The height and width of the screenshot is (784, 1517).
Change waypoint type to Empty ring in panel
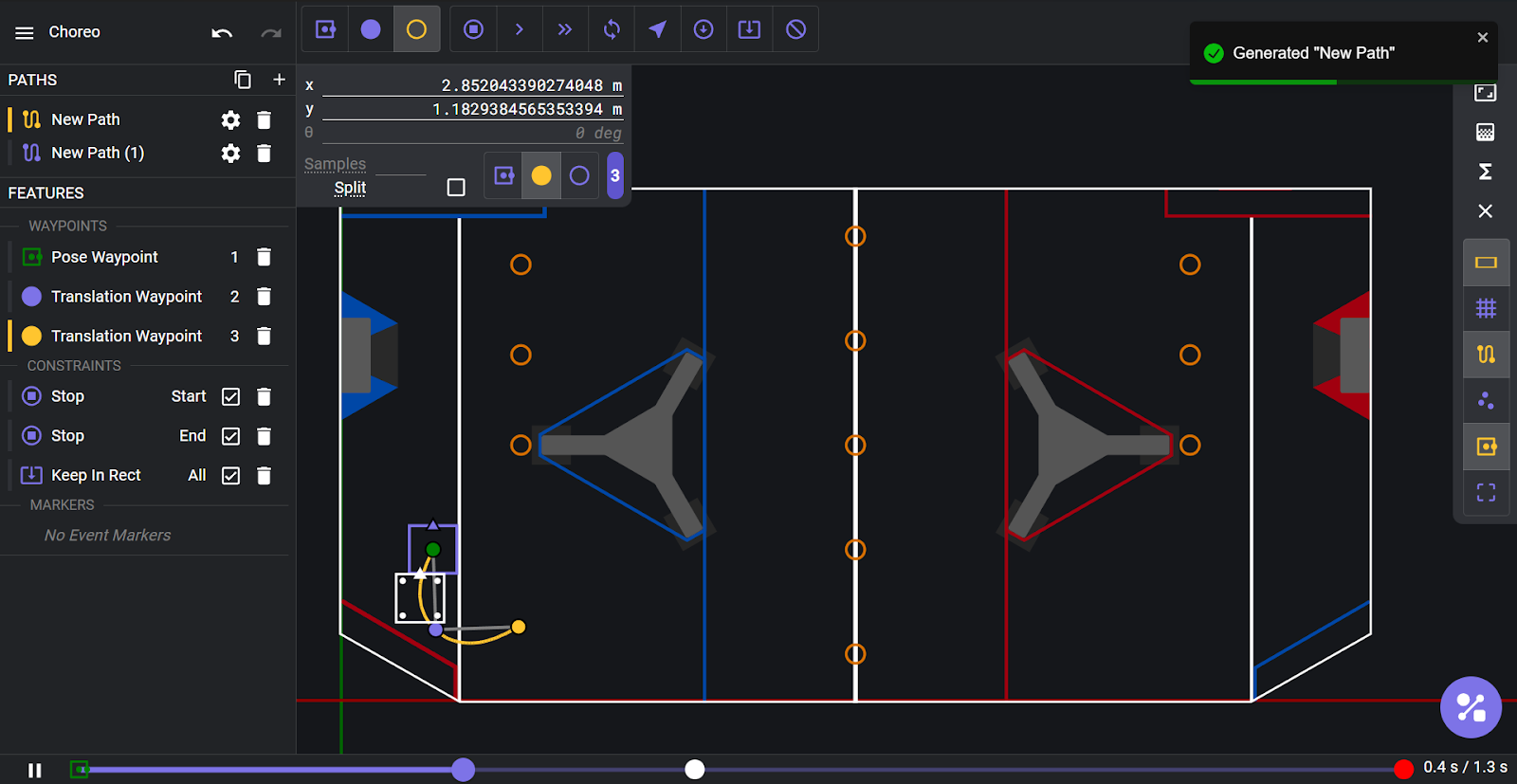click(x=579, y=175)
